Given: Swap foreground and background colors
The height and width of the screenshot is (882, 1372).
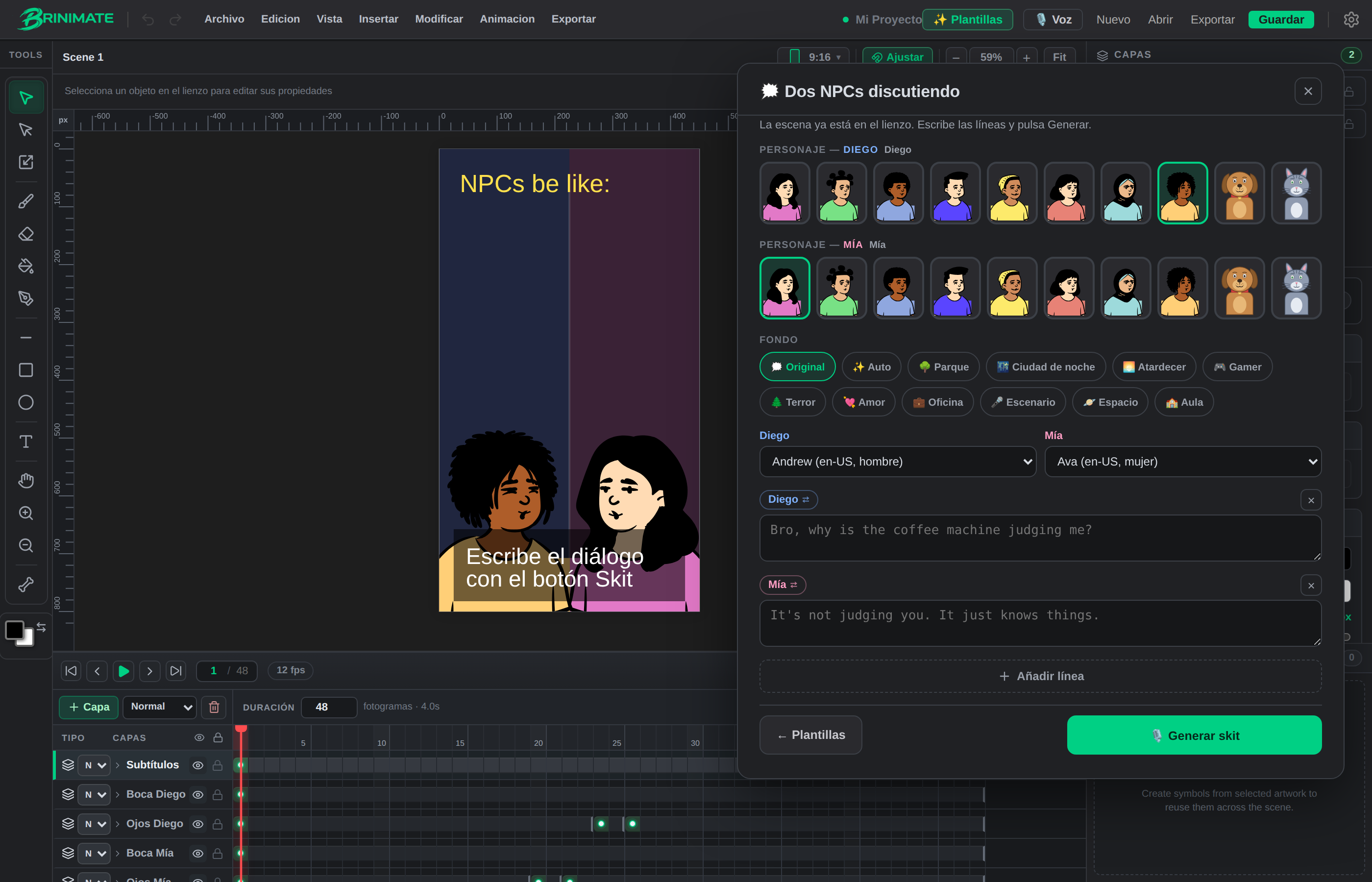Looking at the screenshot, I should pyautogui.click(x=41, y=627).
